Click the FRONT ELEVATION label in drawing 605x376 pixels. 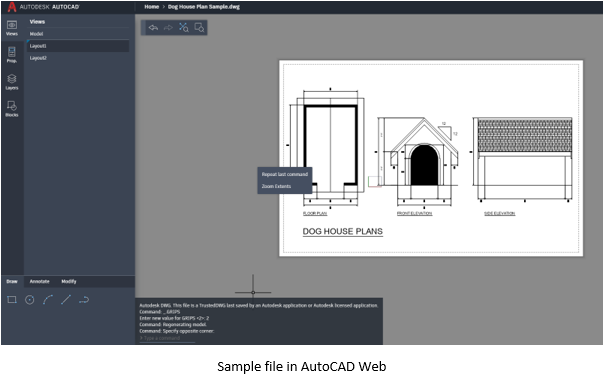coord(414,213)
